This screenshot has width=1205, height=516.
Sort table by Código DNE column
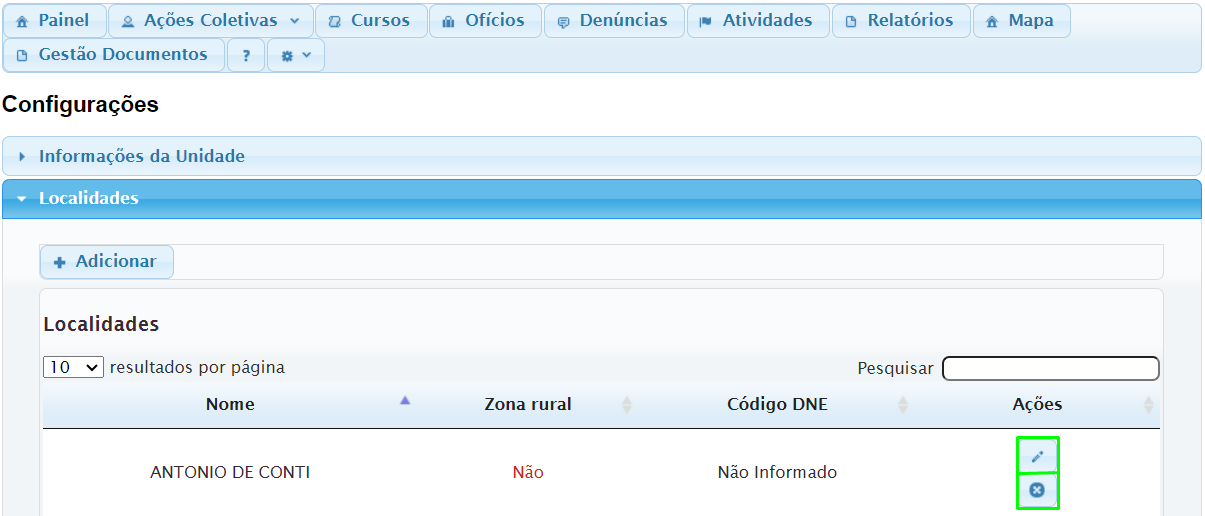pyautogui.click(x=777, y=405)
